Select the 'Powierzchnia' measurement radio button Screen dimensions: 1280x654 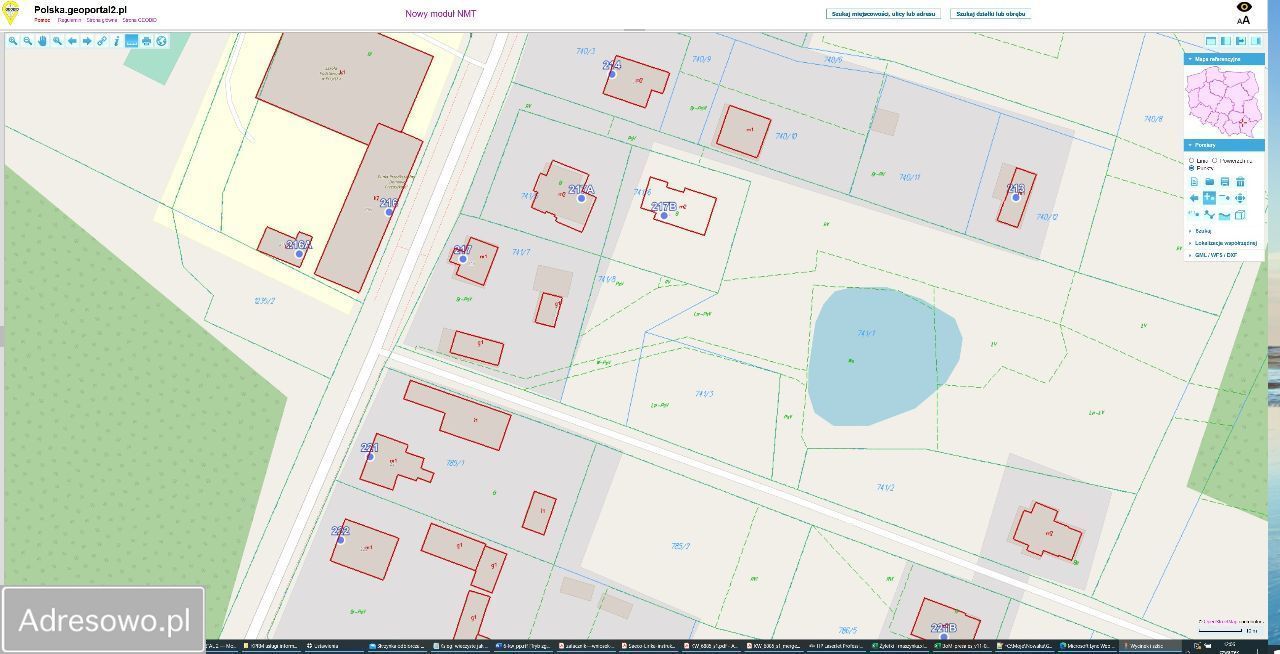(x=1215, y=160)
